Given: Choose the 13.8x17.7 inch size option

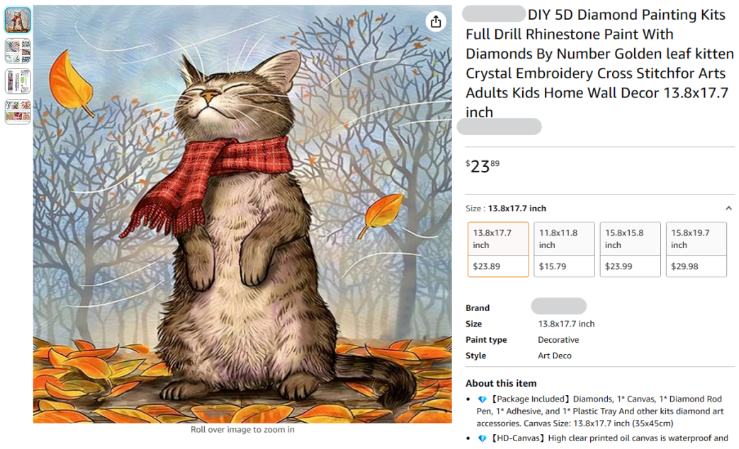Looking at the screenshot, I should [498, 249].
